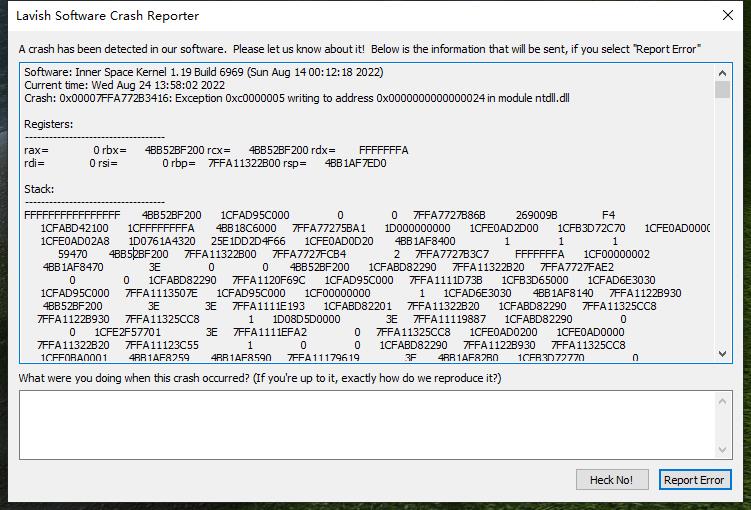Viewport: 751px width, 510px height.
Task: Click the 'Registers:' heading
Action: pos(48,124)
